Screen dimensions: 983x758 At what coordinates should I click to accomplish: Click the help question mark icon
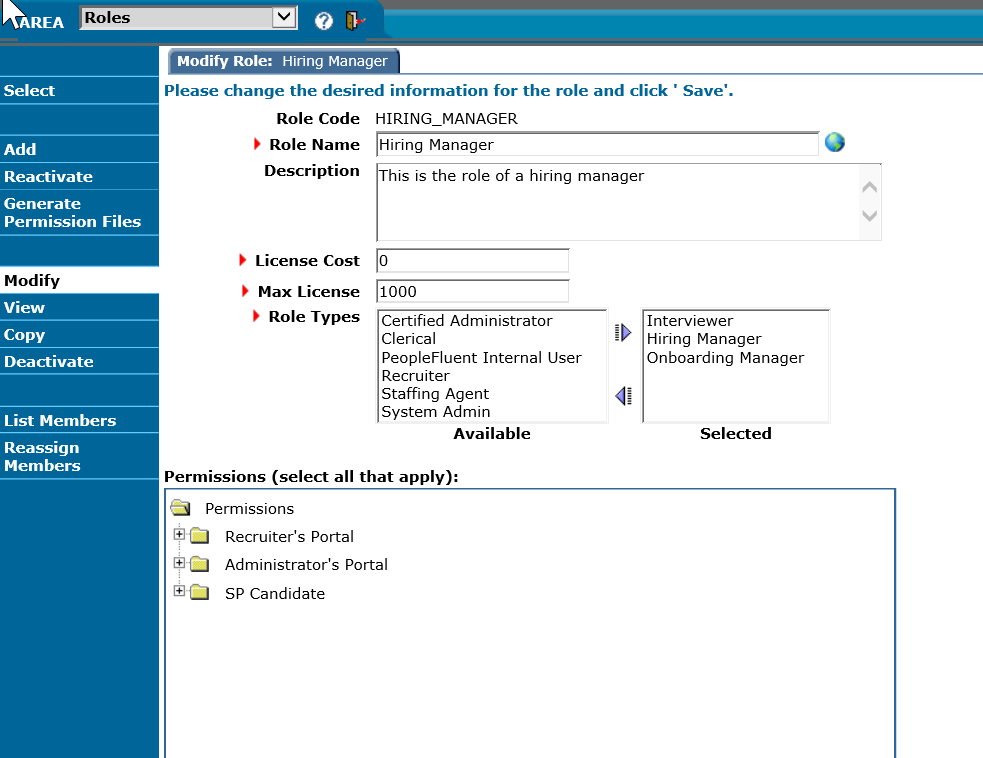tap(323, 21)
